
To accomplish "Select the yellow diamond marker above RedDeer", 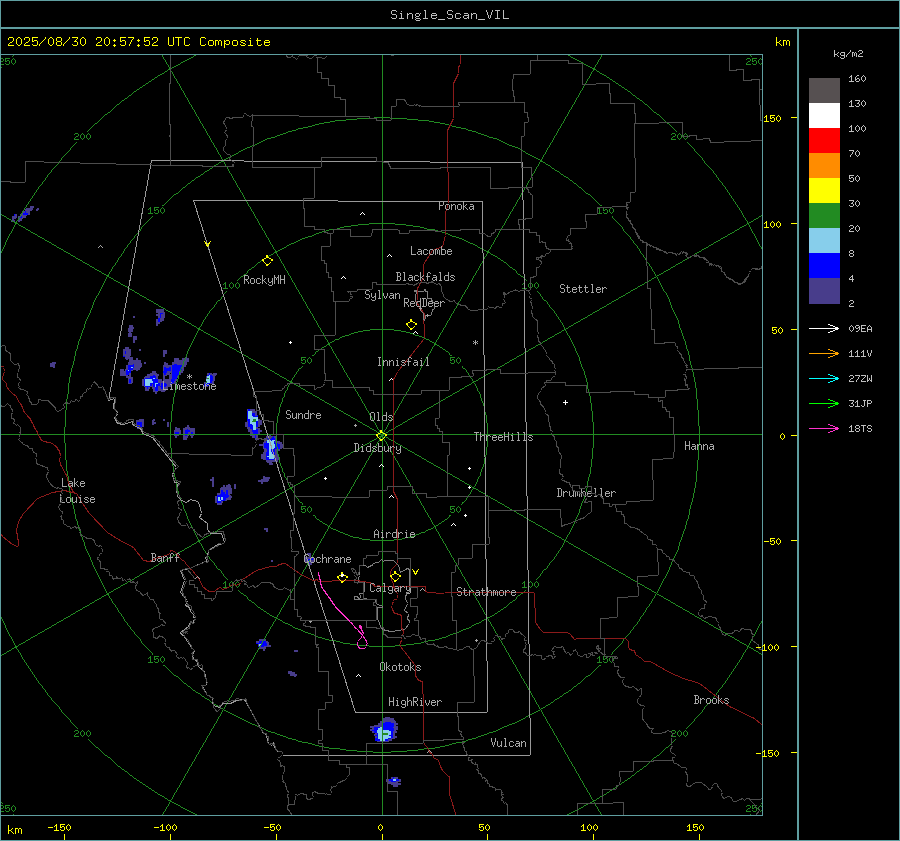I will 411,325.
